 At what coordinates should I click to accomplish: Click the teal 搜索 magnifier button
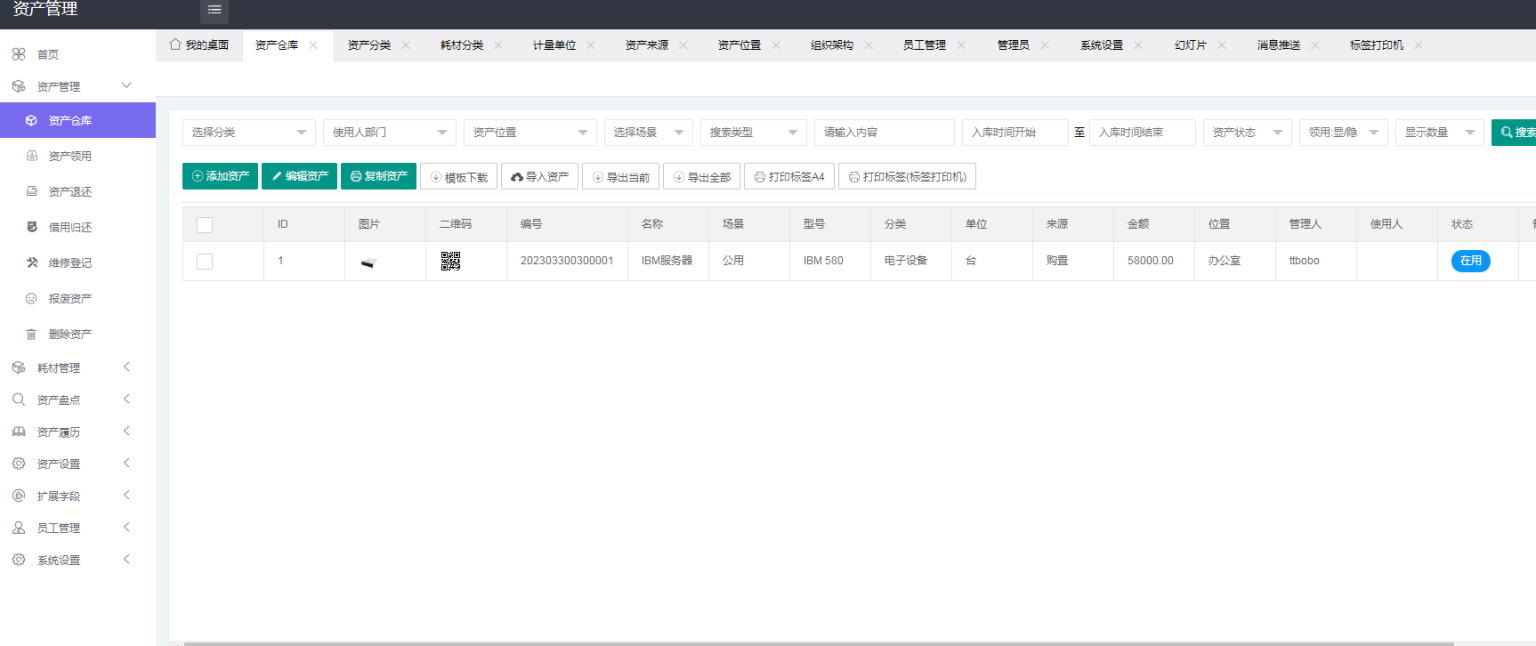(1510, 132)
